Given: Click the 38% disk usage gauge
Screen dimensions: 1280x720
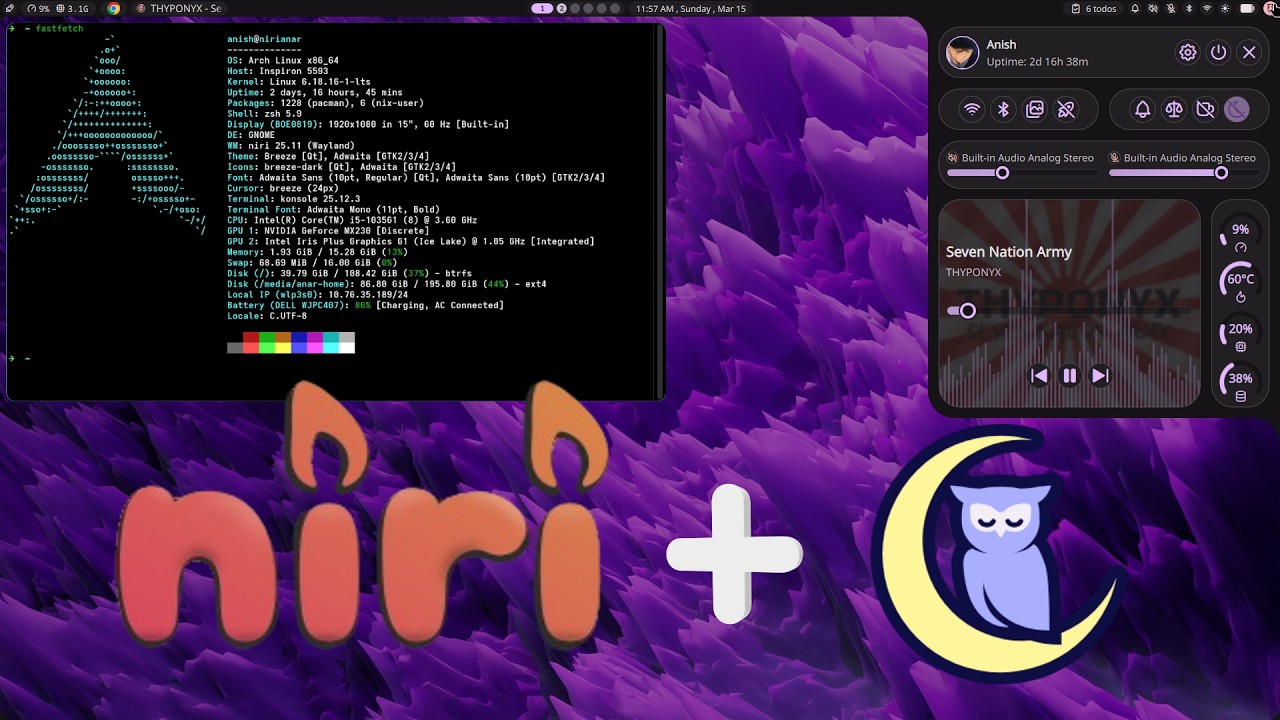Looking at the screenshot, I should tap(1241, 383).
